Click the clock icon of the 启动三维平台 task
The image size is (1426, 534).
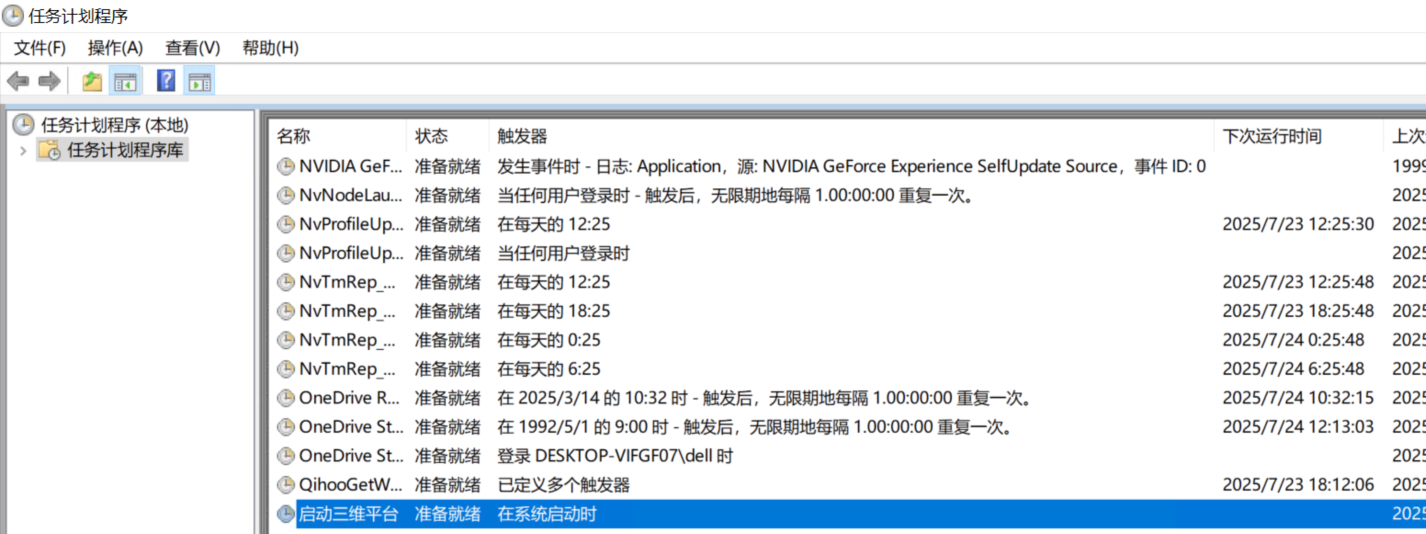[286, 515]
